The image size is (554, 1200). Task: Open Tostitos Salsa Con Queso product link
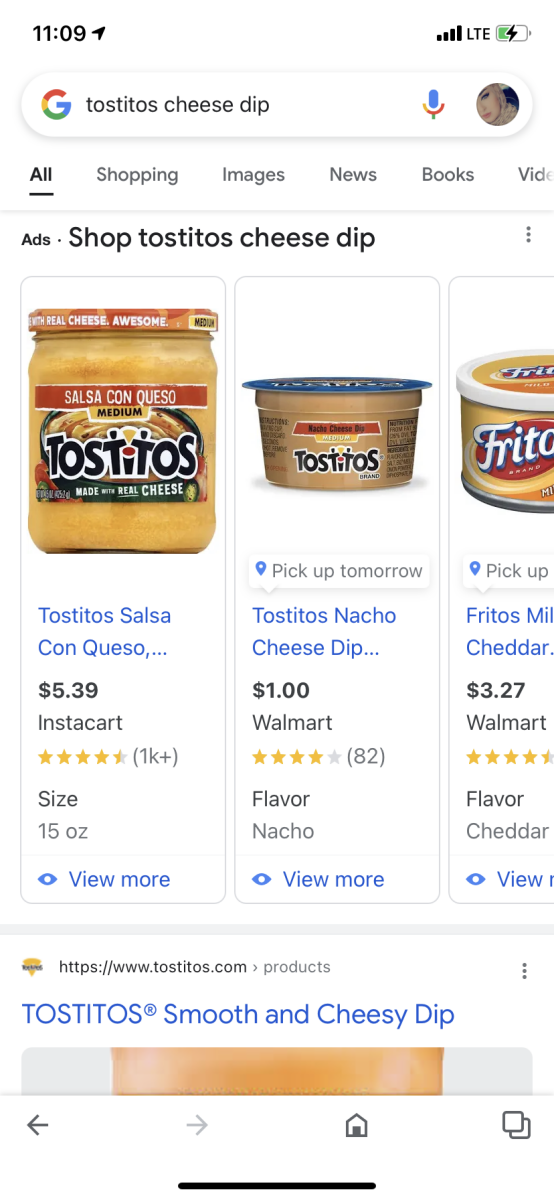tap(105, 631)
